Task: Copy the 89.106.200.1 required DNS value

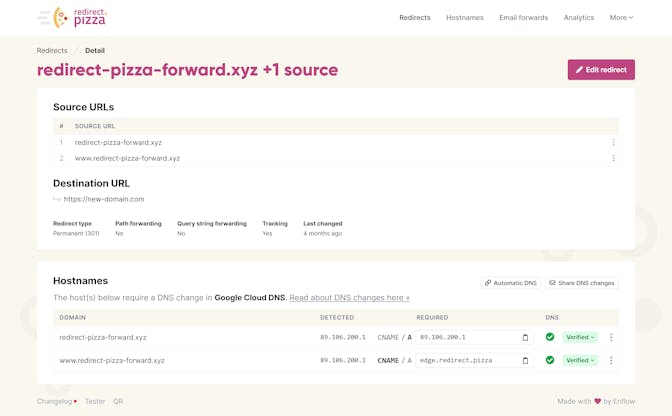Action: click(525, 338)
